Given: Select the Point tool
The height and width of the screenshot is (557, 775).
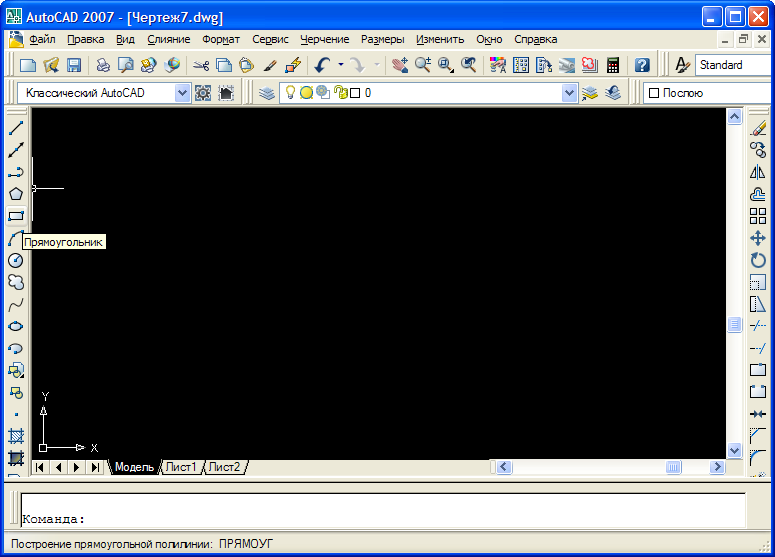Looking at the screenshot, I should click(16, 414).
